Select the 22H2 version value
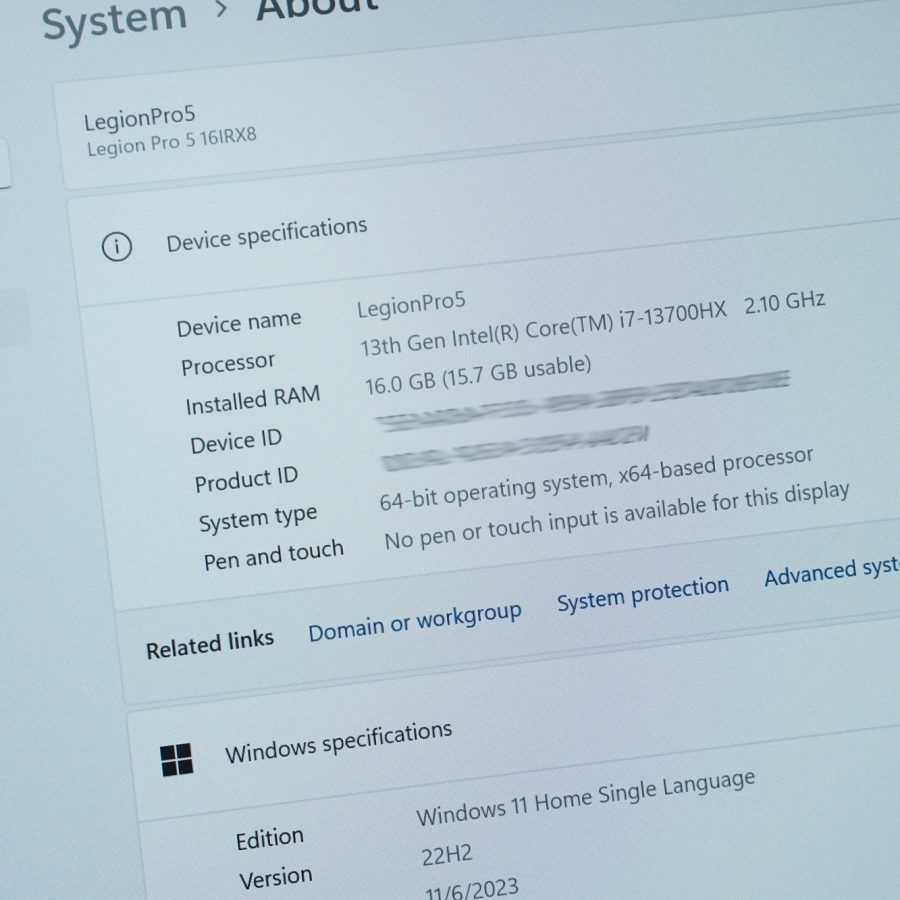Viewport: 900px width, 900px height. (447, 855)
